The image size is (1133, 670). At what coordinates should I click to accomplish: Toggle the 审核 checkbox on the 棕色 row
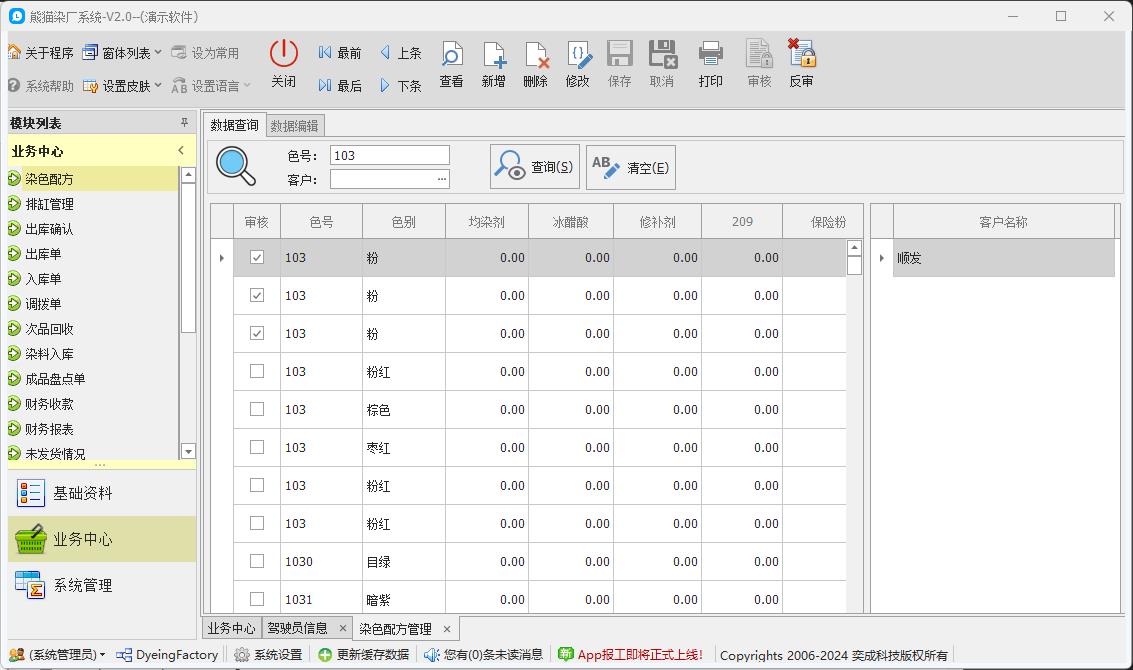[x=257, y=409]
